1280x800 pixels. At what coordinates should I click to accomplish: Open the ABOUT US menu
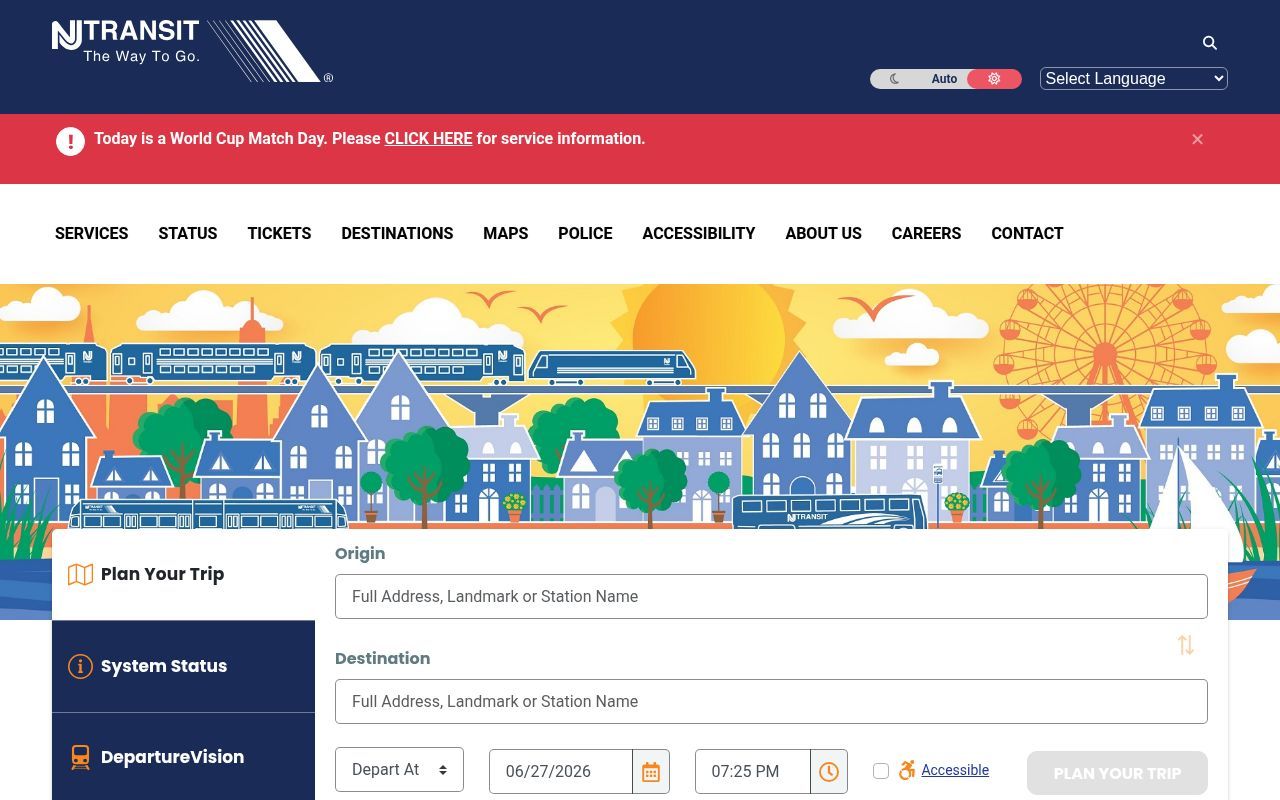coord(823,233)
